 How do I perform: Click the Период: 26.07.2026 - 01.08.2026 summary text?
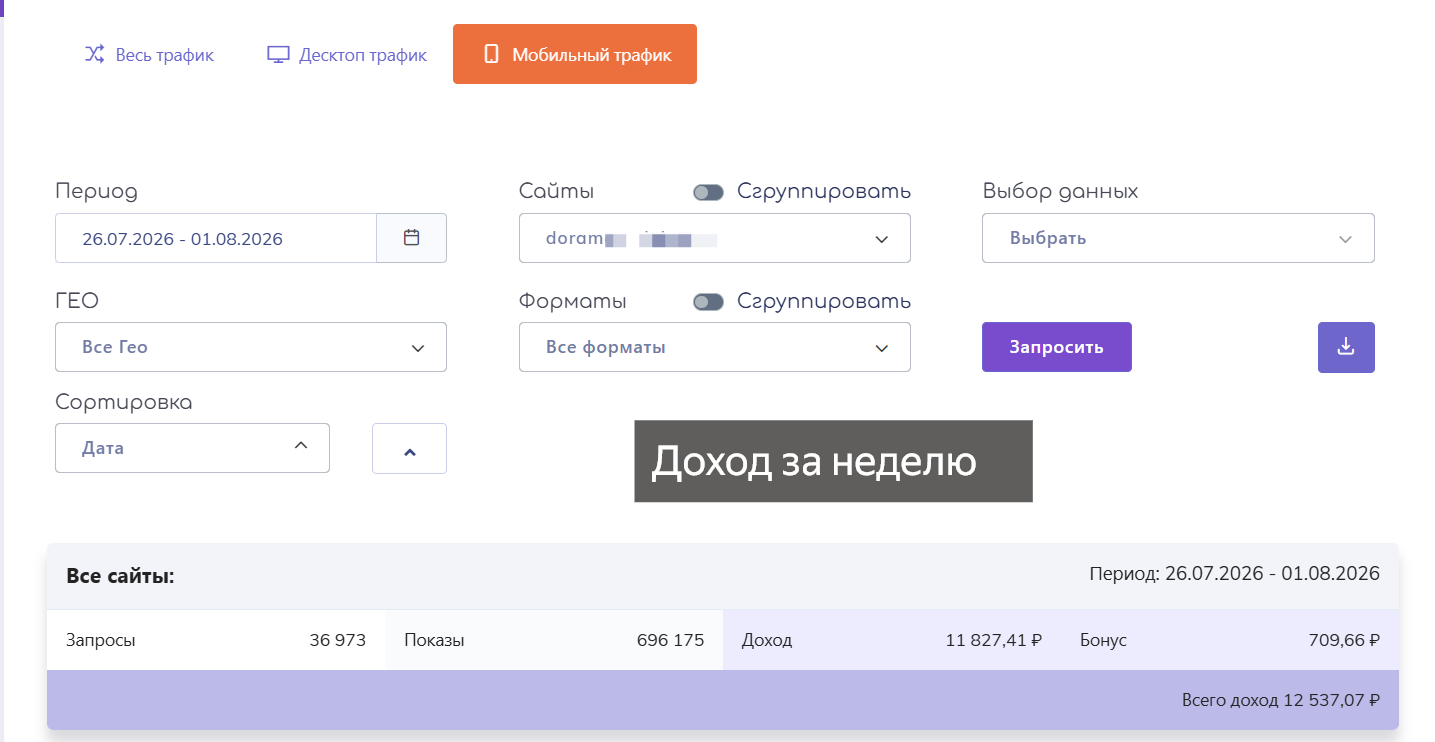click(1234, 574)
